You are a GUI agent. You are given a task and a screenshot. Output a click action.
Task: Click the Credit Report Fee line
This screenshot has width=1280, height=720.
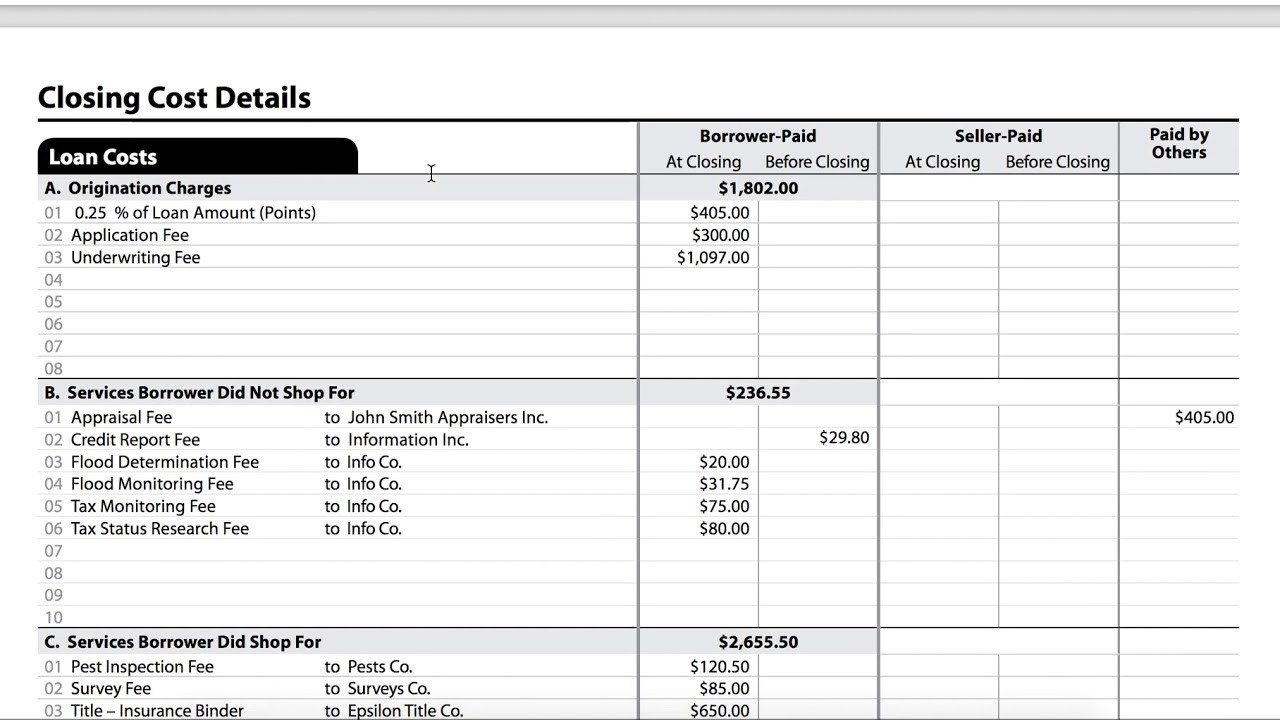coord(135,440)
